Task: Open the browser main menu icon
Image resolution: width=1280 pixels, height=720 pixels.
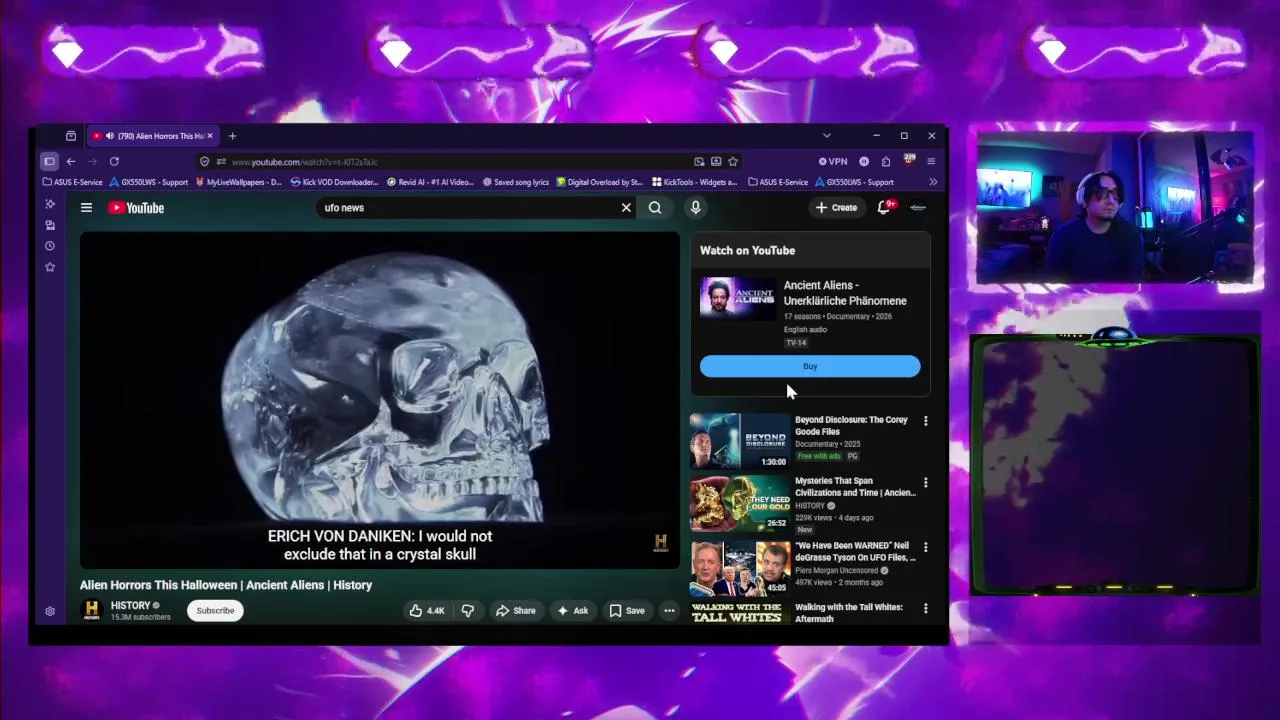Action: pyautogui.click(x=931, y=161)
